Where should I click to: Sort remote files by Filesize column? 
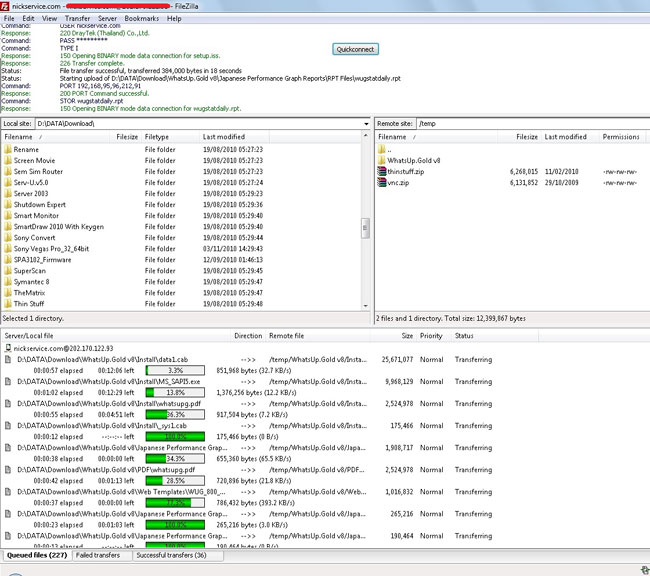point(526,136)
